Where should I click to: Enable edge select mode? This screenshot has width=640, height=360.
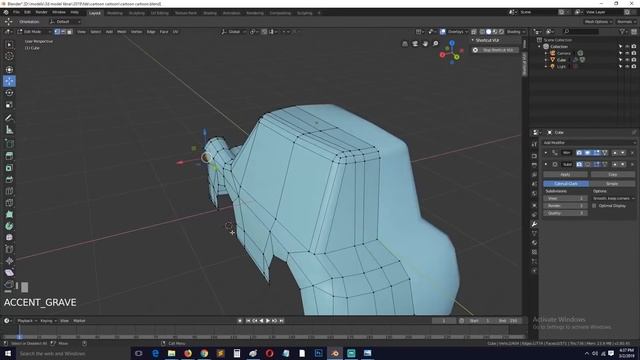(x=63, y=32)
